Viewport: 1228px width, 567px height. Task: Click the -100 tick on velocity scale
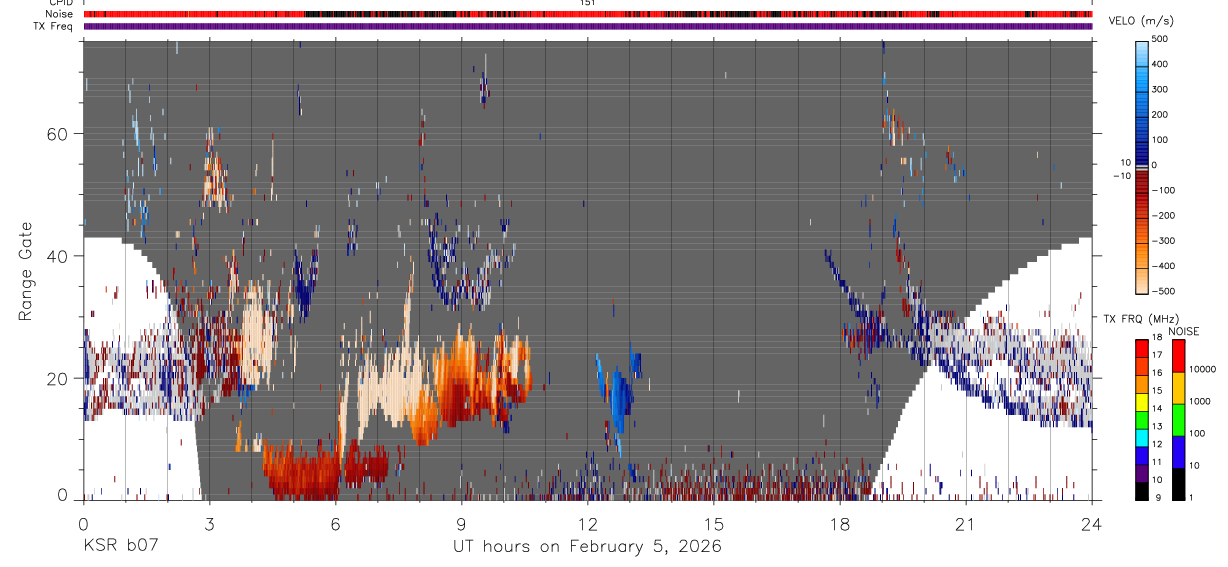coord(1162,190)
